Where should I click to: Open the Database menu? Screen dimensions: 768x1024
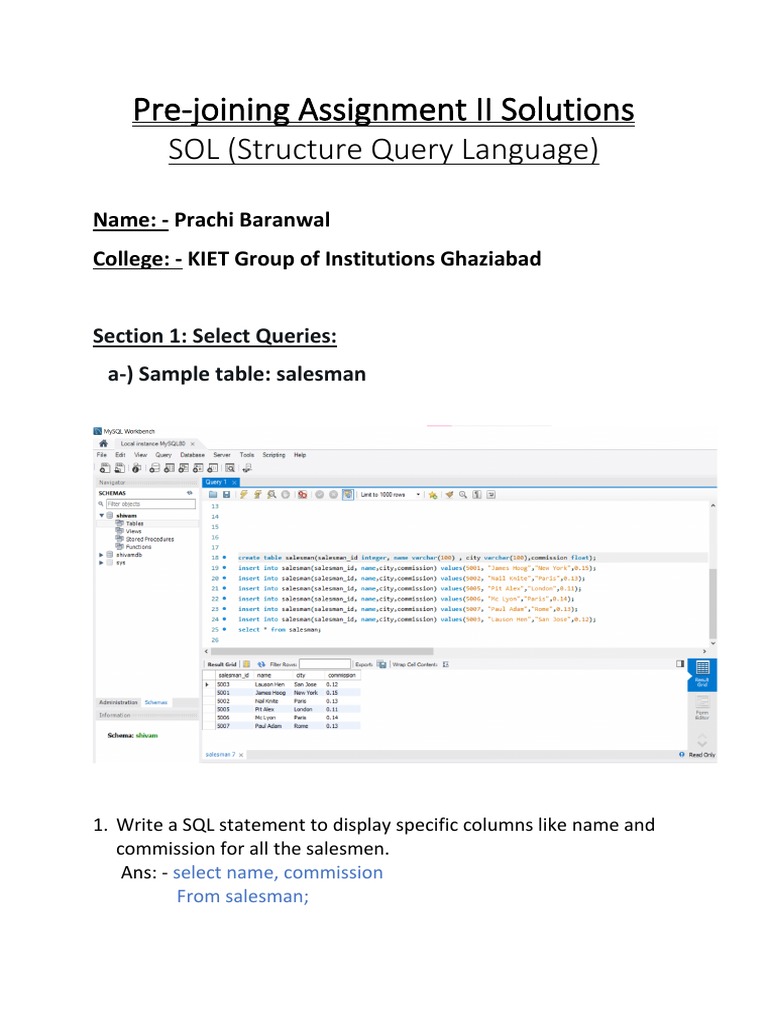point(192,454)
